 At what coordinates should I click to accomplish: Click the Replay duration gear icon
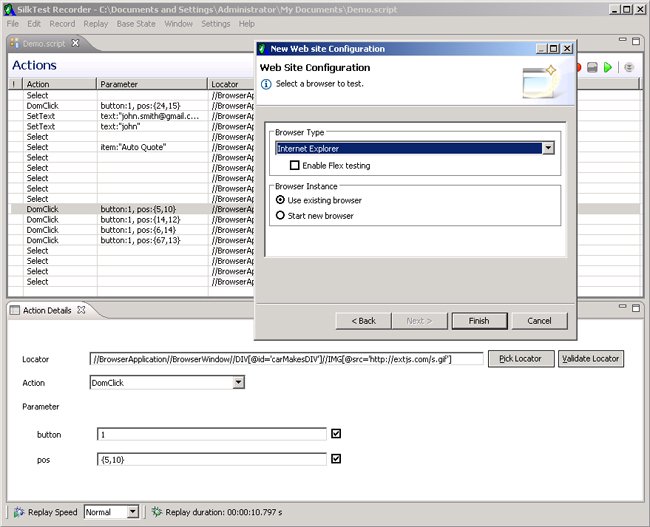coord(156,512)
